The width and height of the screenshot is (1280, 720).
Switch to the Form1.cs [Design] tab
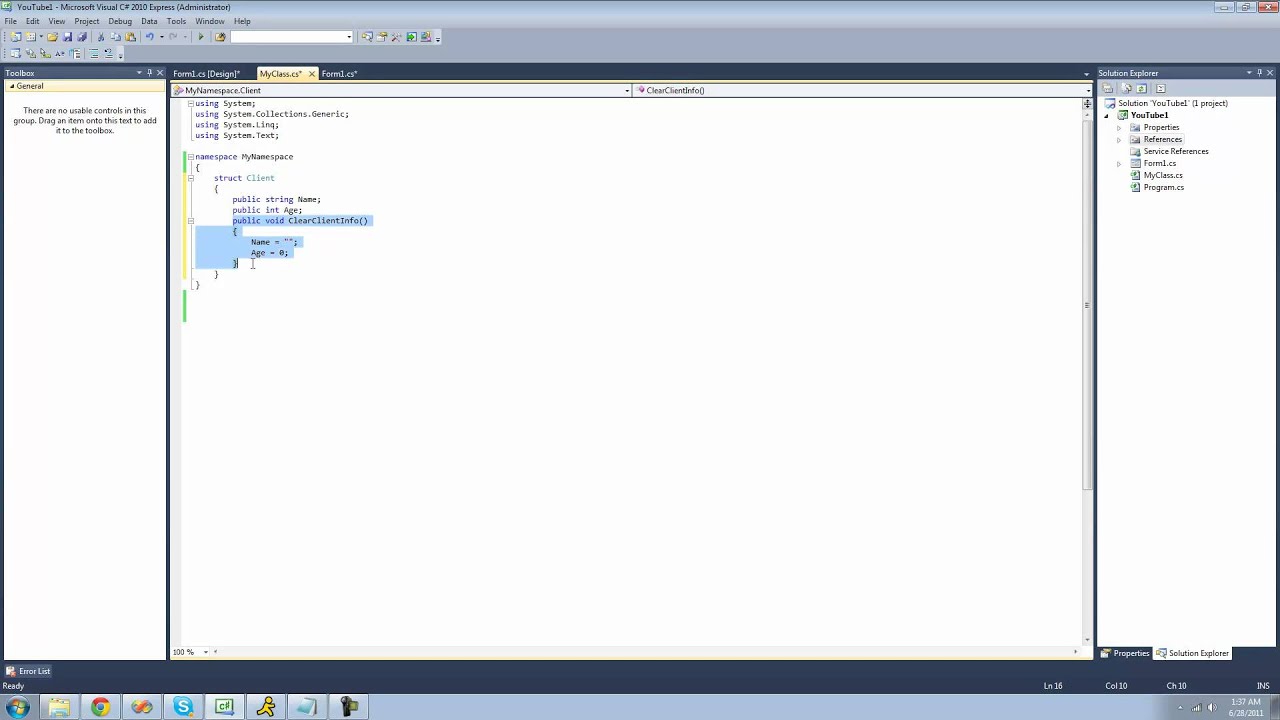click(x=207, y=74)
